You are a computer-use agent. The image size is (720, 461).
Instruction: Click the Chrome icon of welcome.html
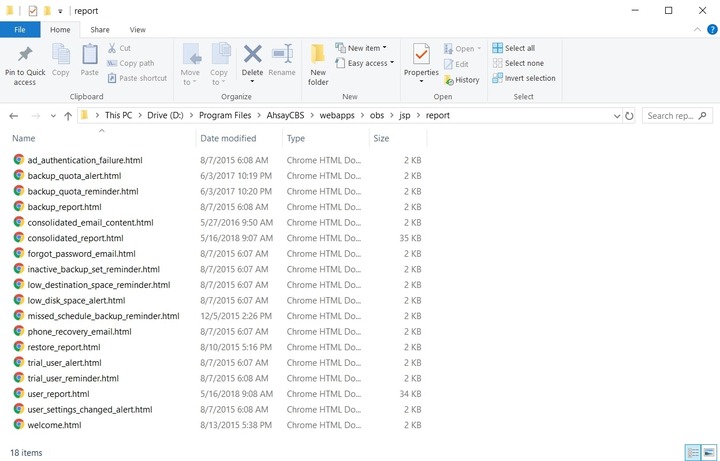tap(19, 425)
